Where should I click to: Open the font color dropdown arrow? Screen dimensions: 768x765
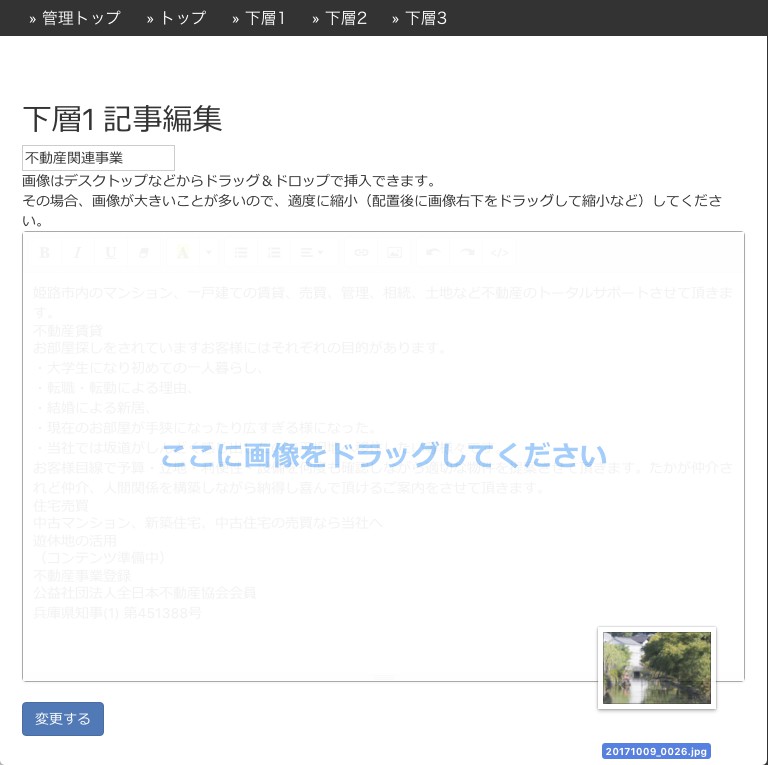207,252
